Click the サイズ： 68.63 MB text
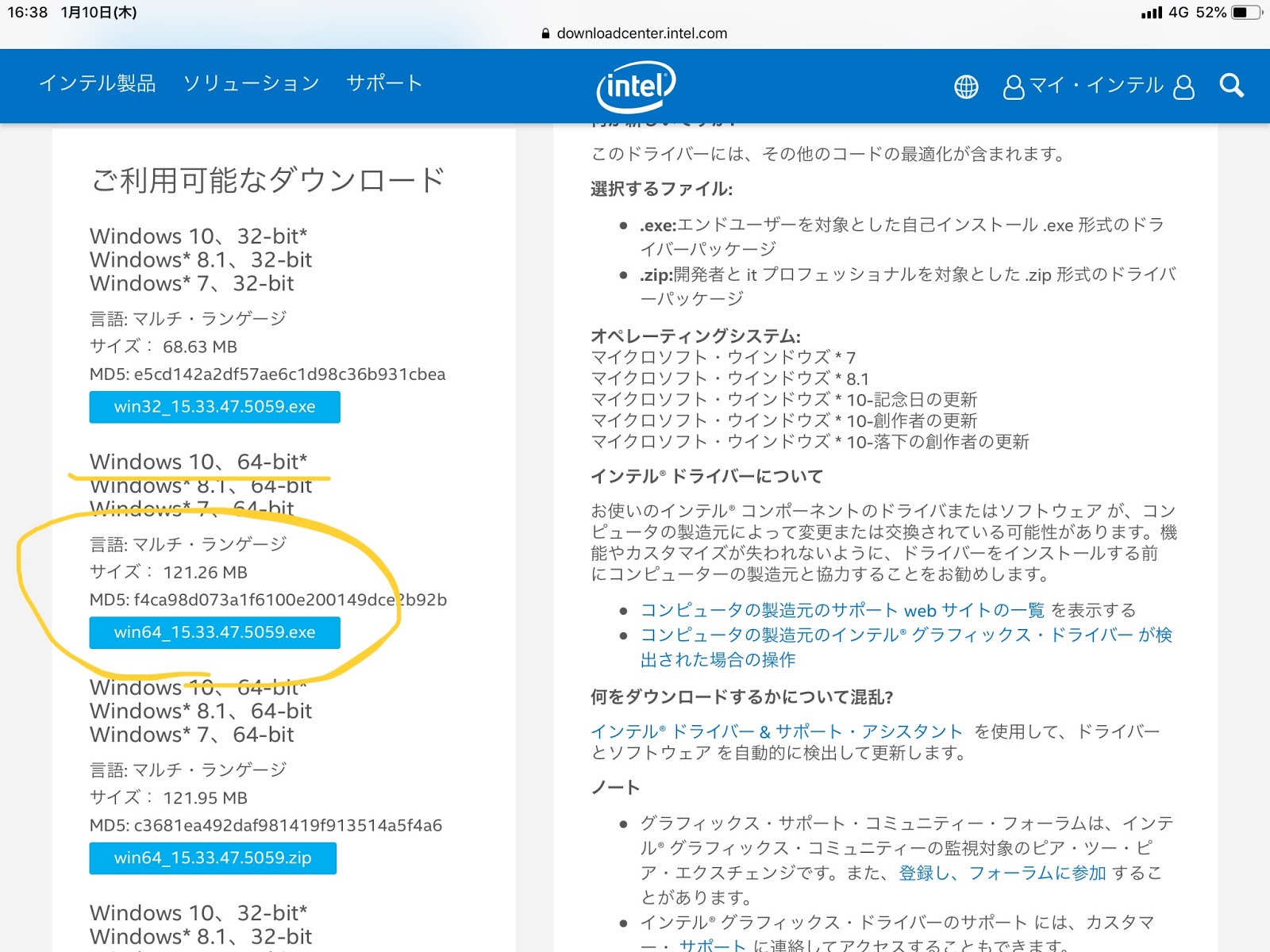 (164, 347)
